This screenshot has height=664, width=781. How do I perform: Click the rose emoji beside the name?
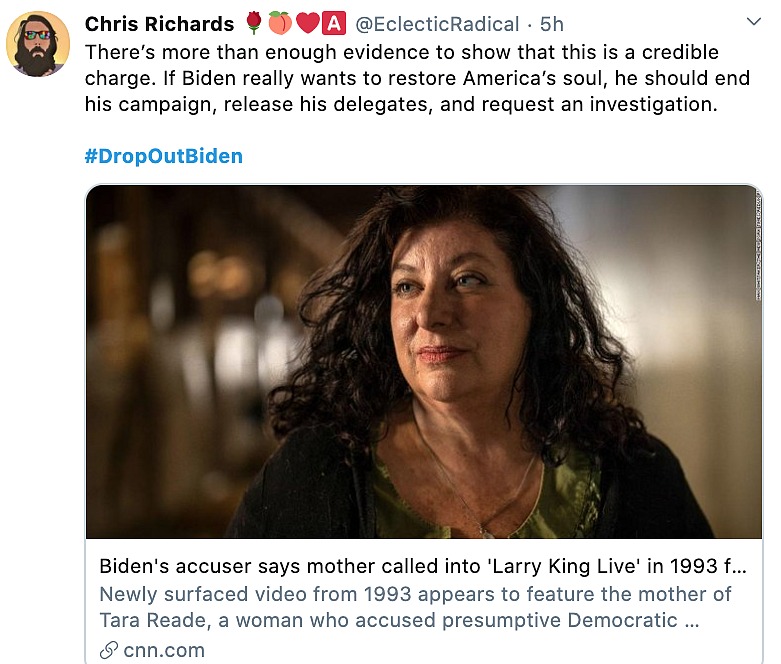click(254, 23)
